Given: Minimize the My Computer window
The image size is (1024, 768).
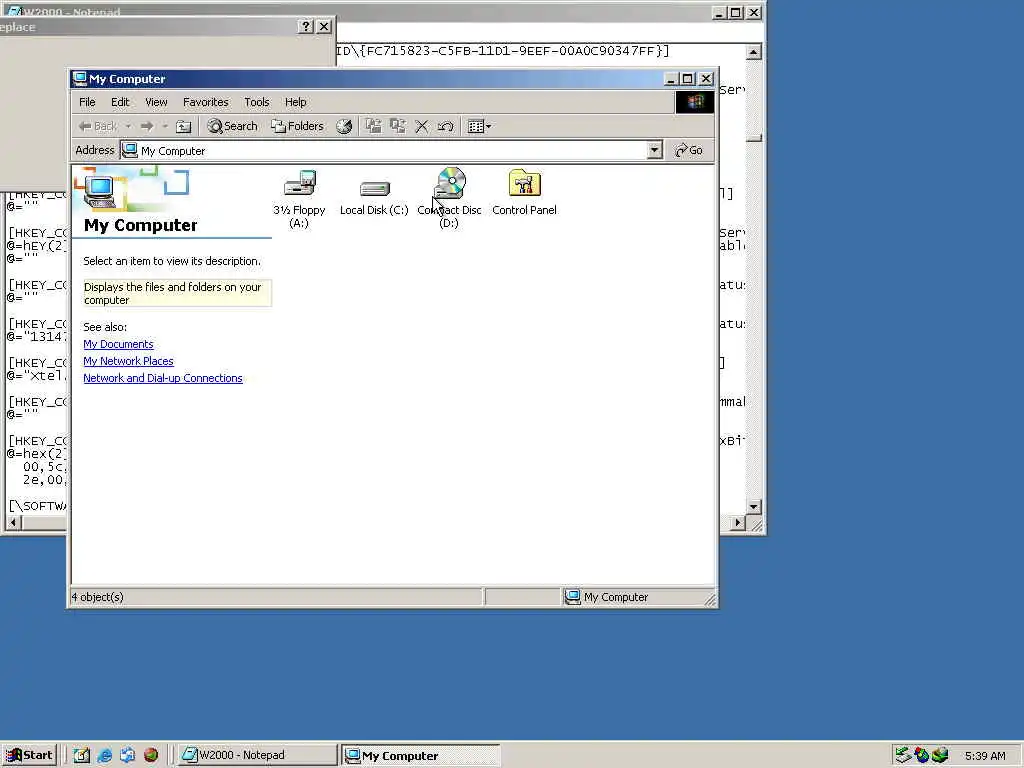Looking at the screenshot, I should pyautogui.click(x=671, y=79).
